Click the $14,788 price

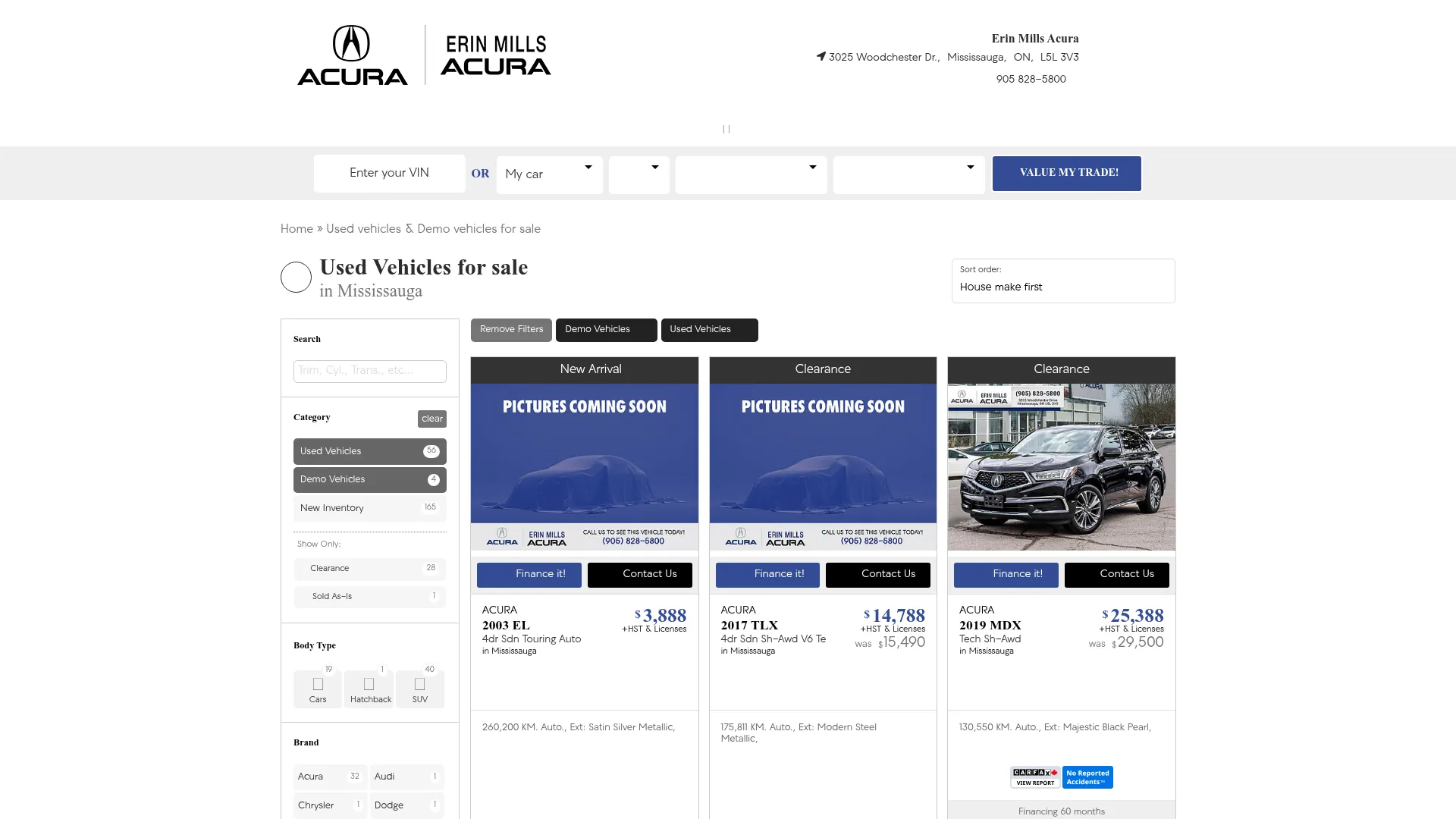pyautogui.click(x=895, y=616)
